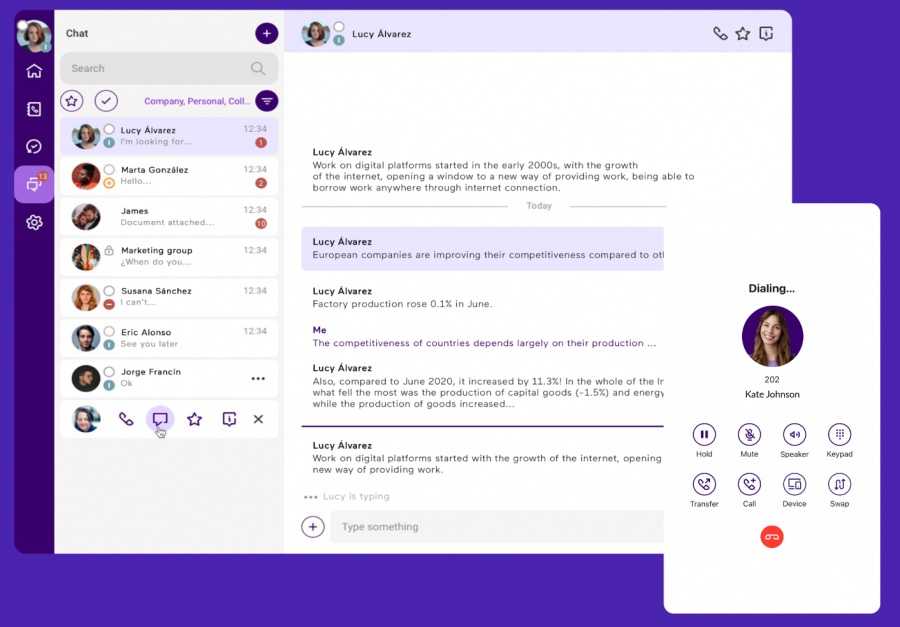Screen dimensions: 900x627
Task: Open the Jorge Francin conversation
Action: point(169,378)
